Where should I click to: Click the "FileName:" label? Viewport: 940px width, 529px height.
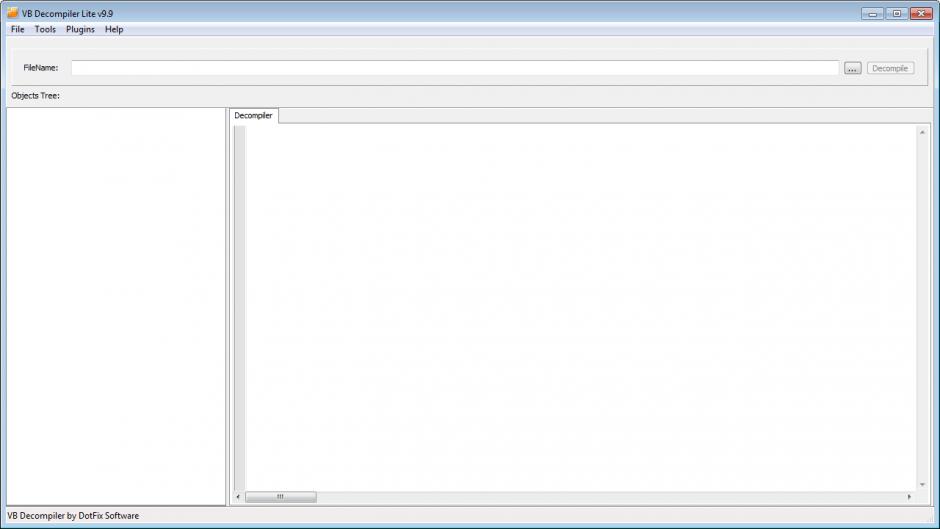coord(41,68)
